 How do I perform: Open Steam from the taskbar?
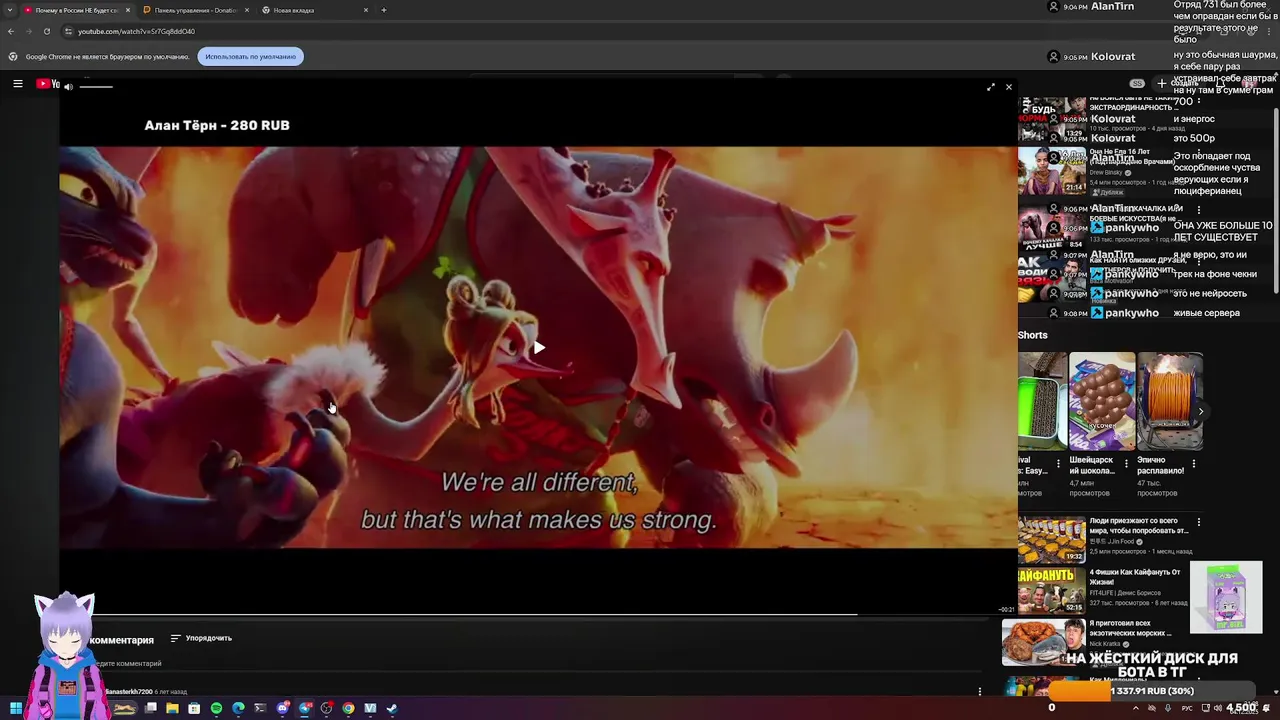point(392,708)
